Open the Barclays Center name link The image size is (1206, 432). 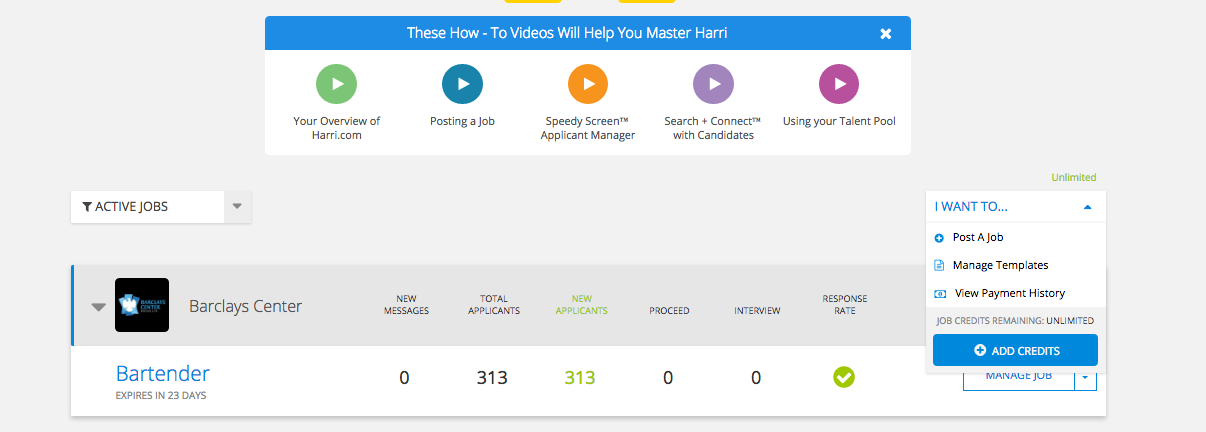pos(245,306)
